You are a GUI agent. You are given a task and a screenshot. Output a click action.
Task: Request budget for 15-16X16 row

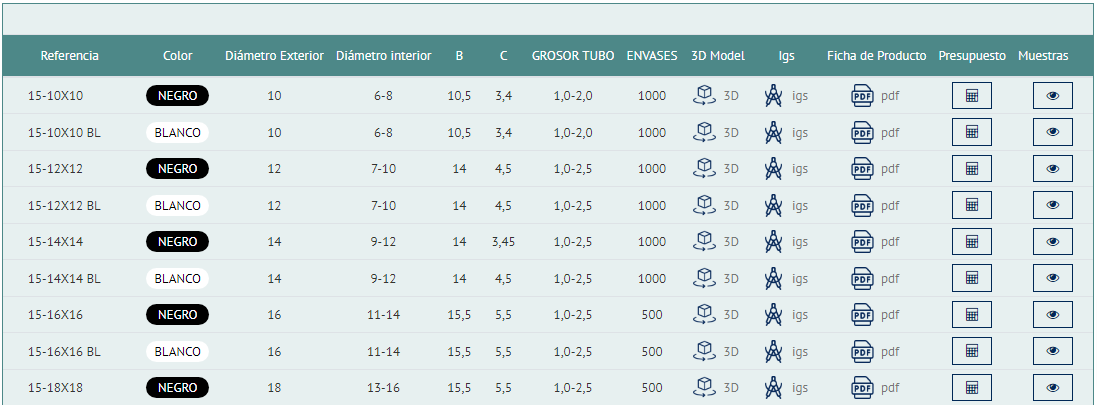click(x=971, y=315)
